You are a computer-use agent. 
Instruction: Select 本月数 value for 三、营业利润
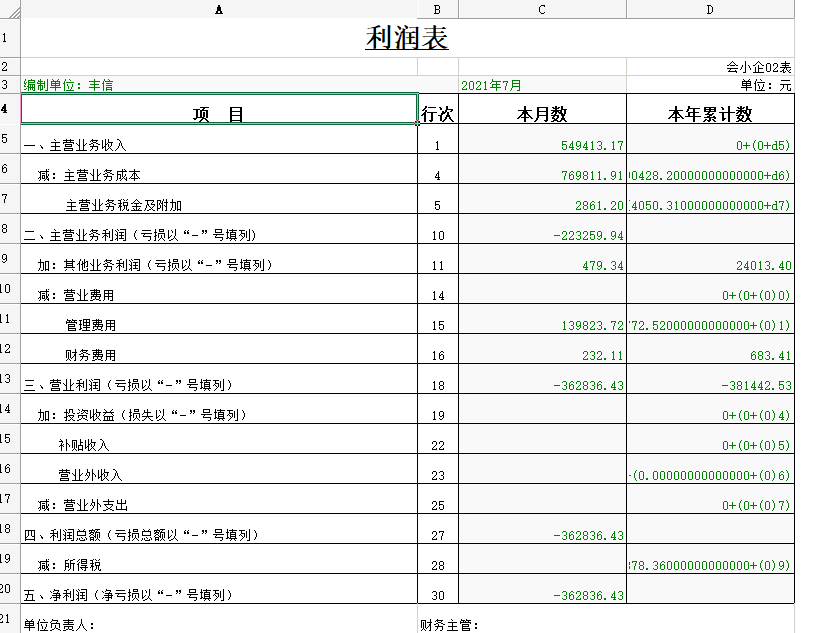[542, 379]
